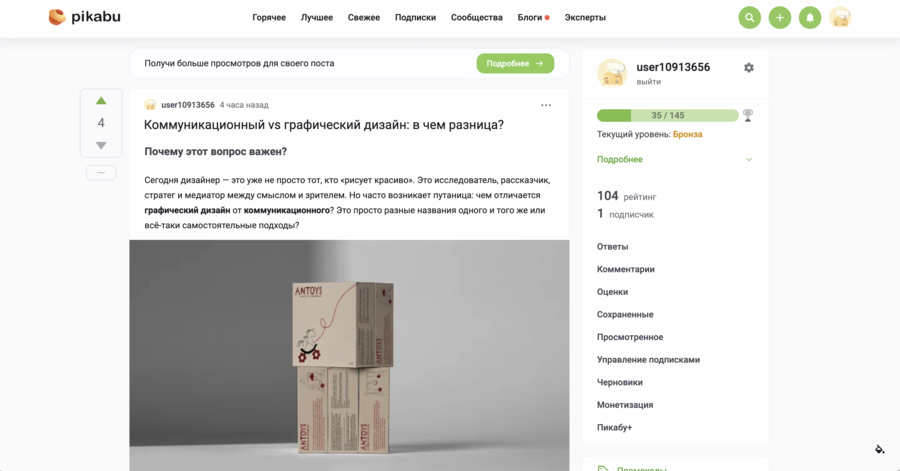
Task: Open profile settings gear icon
Action: coord(748,68)
